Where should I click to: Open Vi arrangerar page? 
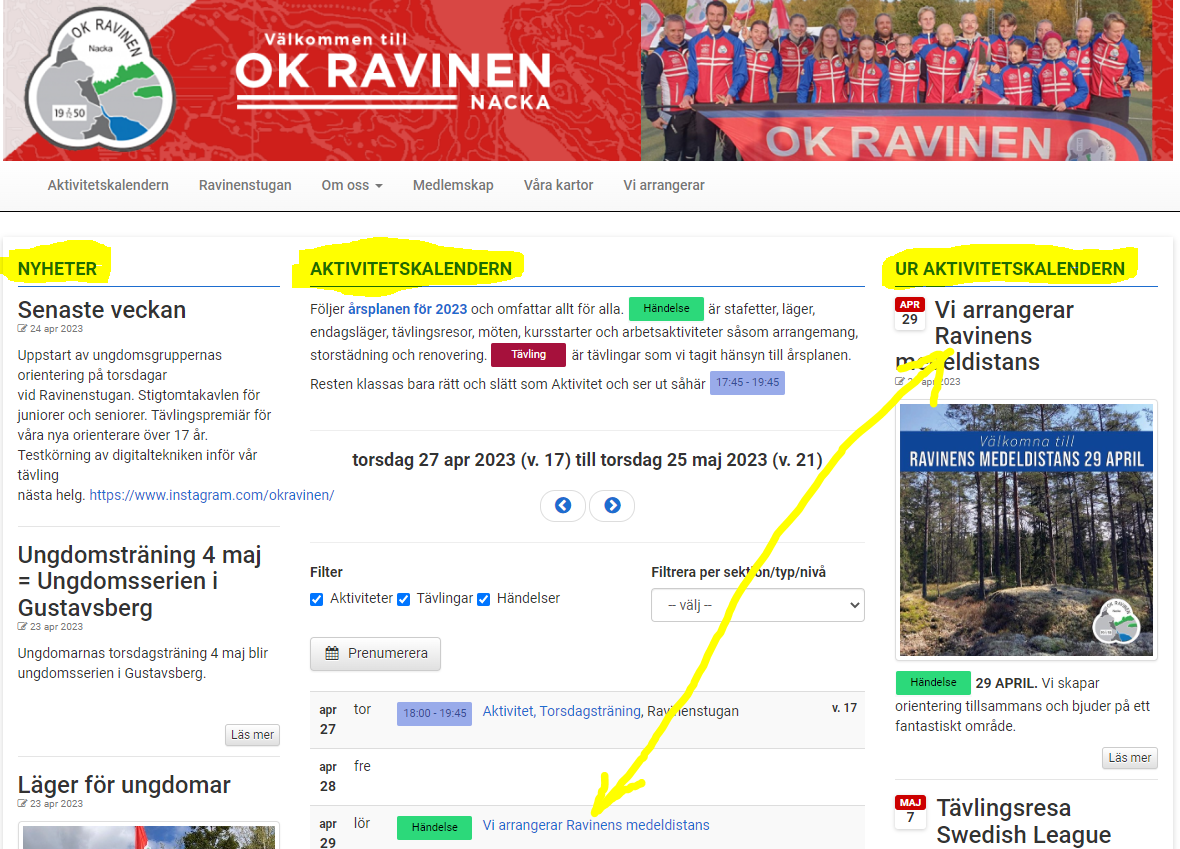click(664, 185)
